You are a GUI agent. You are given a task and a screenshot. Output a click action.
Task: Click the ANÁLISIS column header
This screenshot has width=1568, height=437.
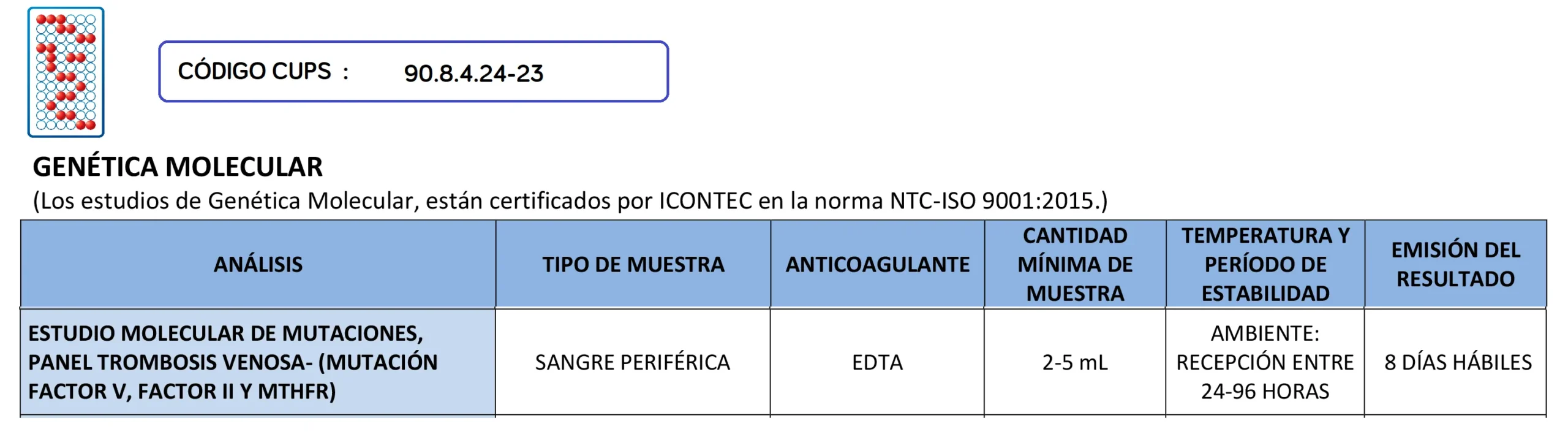258,264
